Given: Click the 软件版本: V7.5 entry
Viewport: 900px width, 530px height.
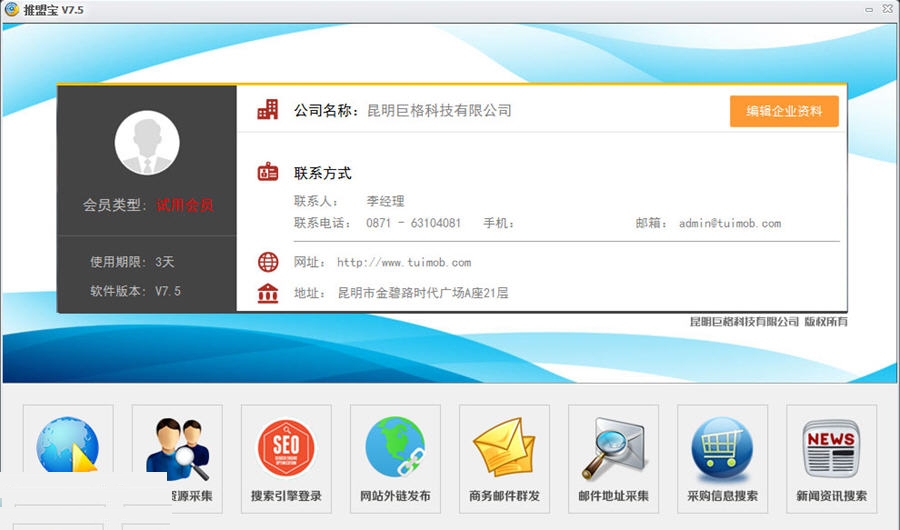Looking at the screenshot, I should click(135, 291).
